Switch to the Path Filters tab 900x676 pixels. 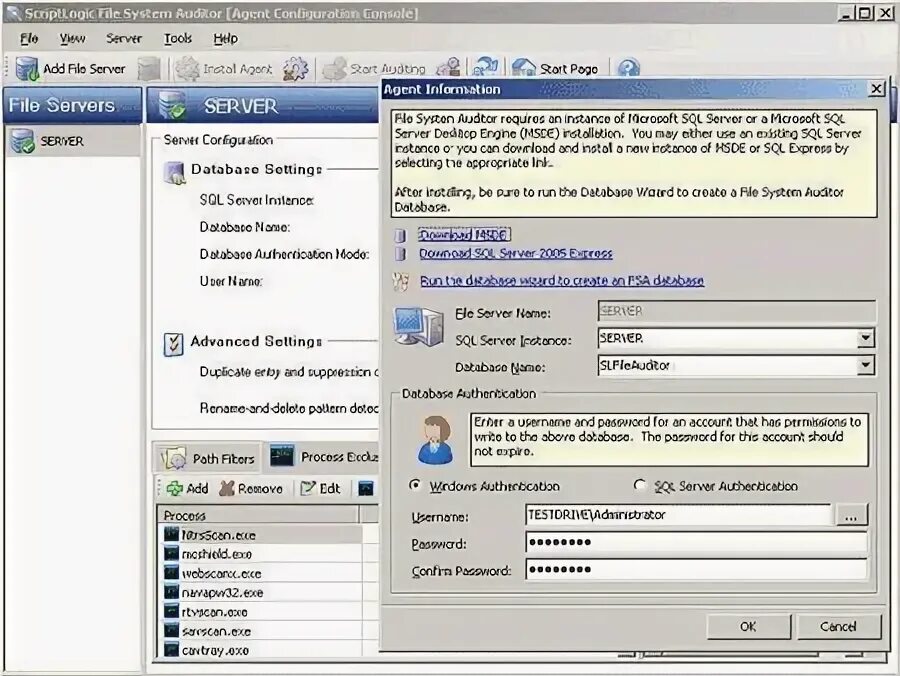coord(208,459)
